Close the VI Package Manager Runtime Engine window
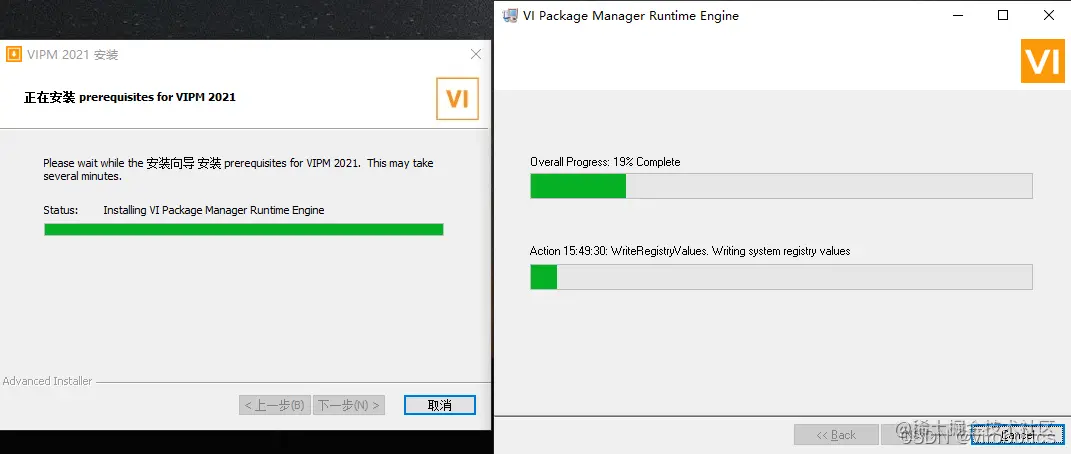The image size is (1071, 454). click(1048, 15)
